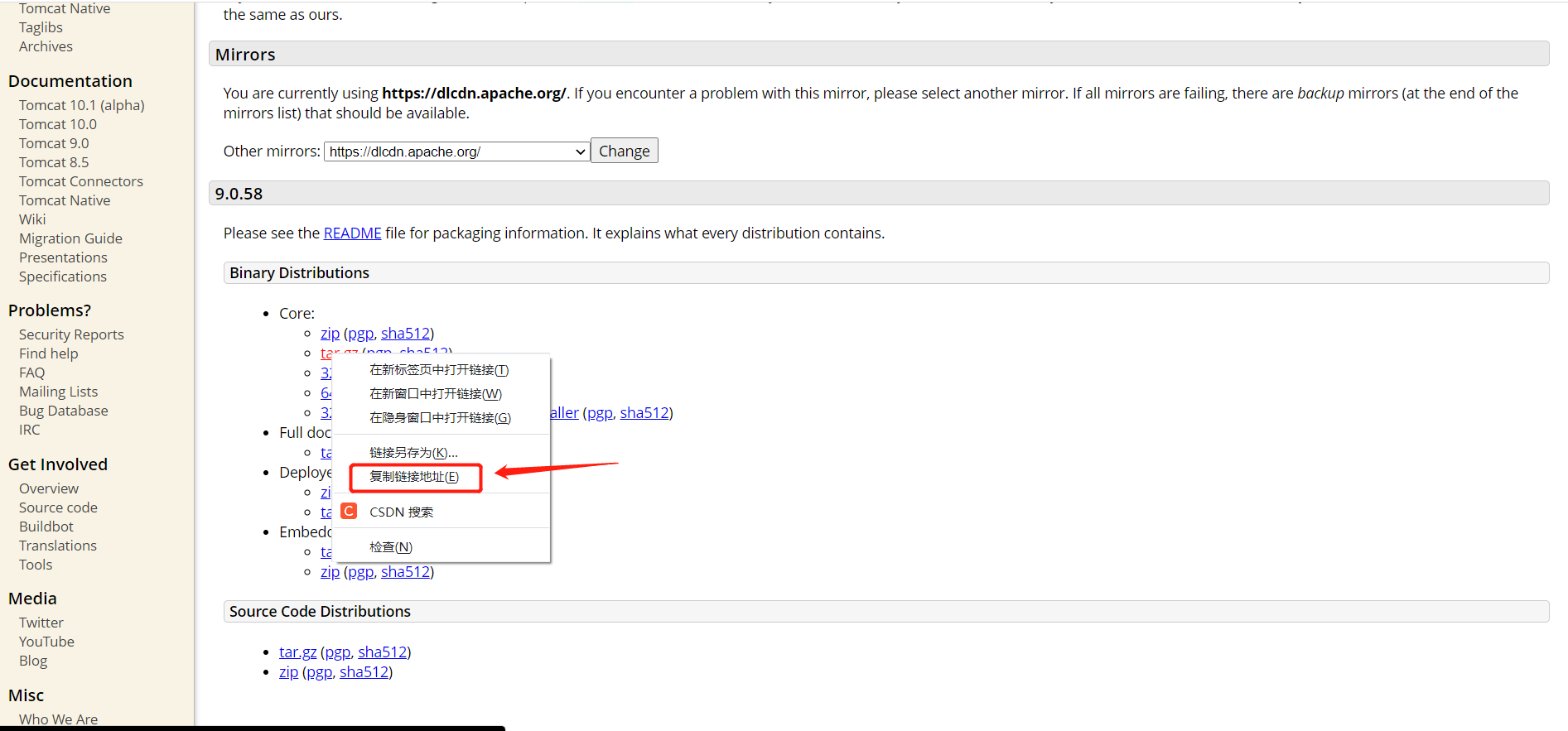Open Security Reports sidebar link

pos(71,334)
